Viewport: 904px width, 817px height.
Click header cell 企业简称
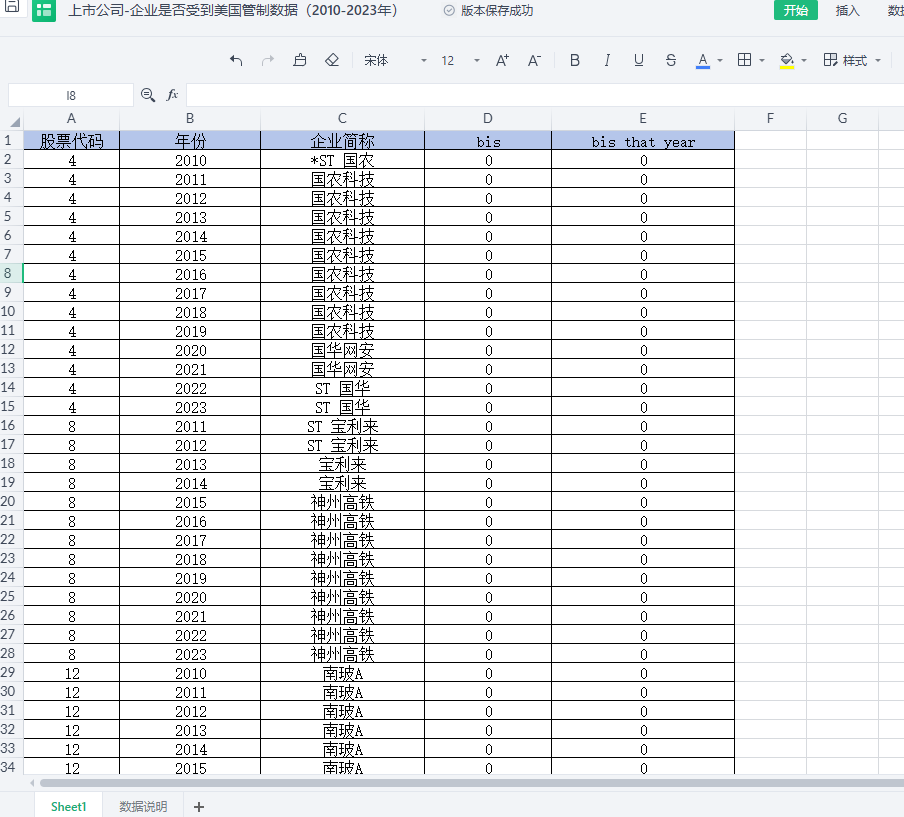coord(342,141)
